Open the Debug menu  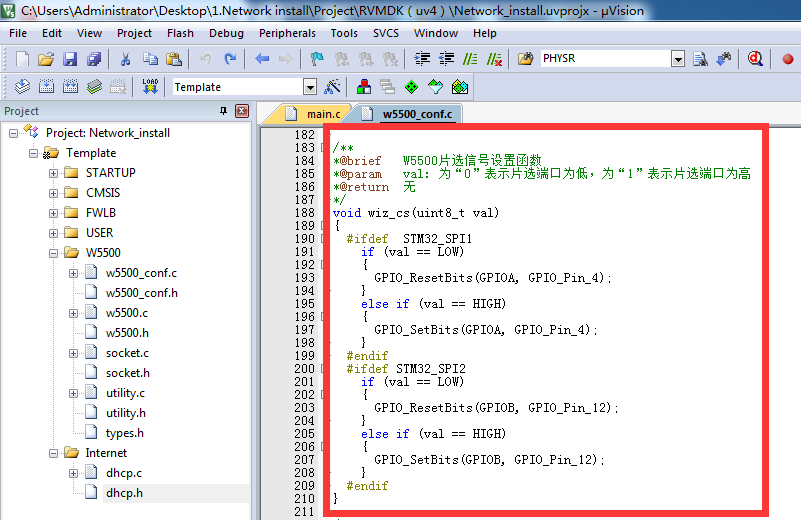coord(226,33)
